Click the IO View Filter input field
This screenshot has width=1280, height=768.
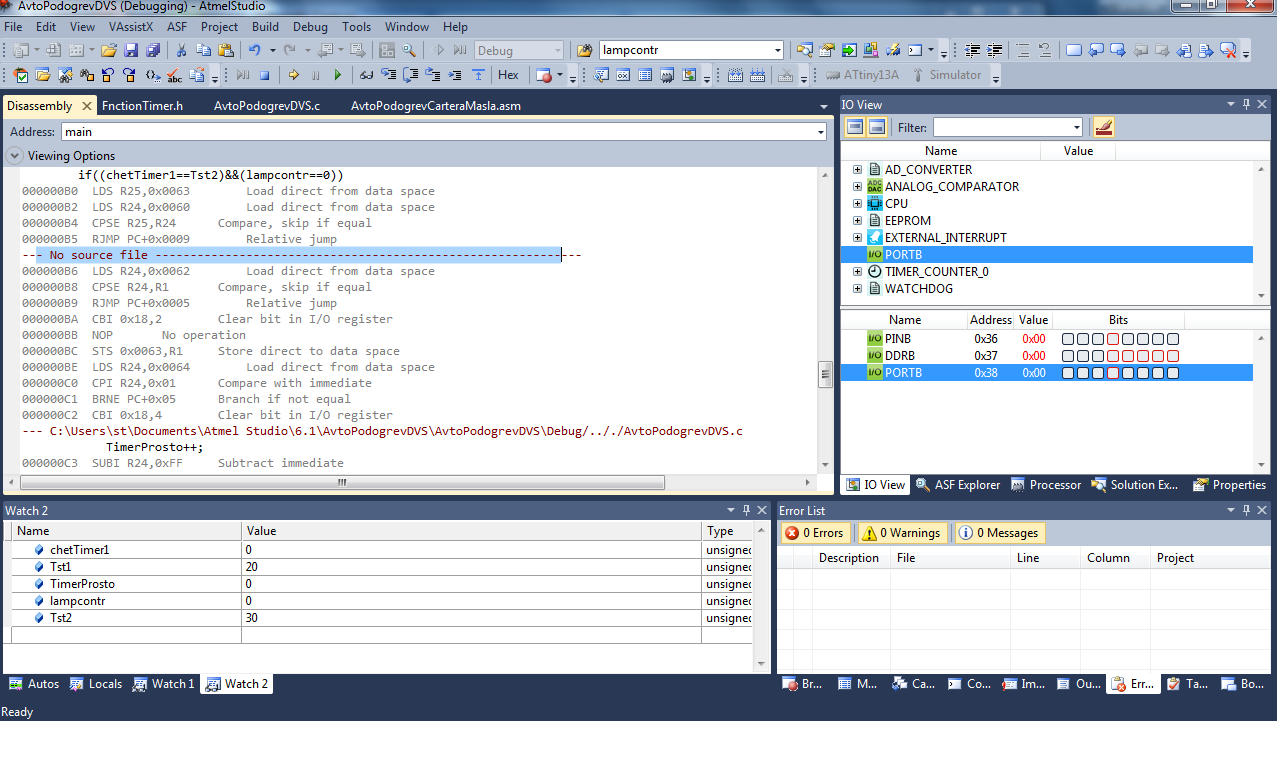(1001, 127)
